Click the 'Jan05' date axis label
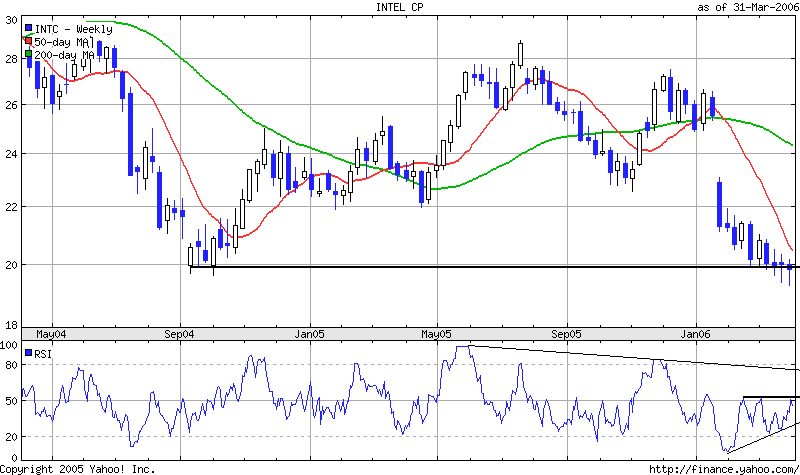The image size is (800, 475). [309, 335]
